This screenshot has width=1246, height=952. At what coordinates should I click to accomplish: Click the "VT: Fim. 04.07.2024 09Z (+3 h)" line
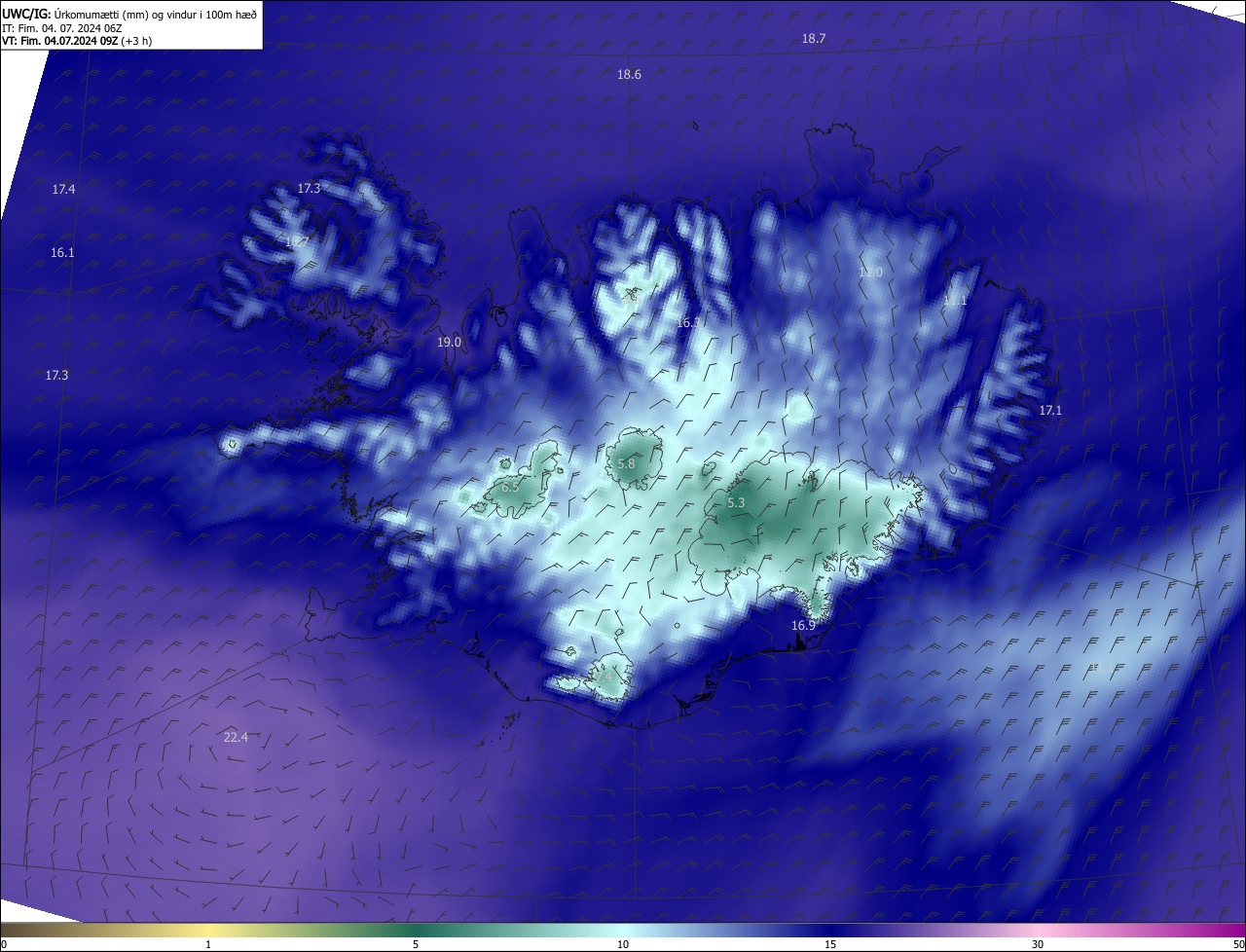click(77, 41)
